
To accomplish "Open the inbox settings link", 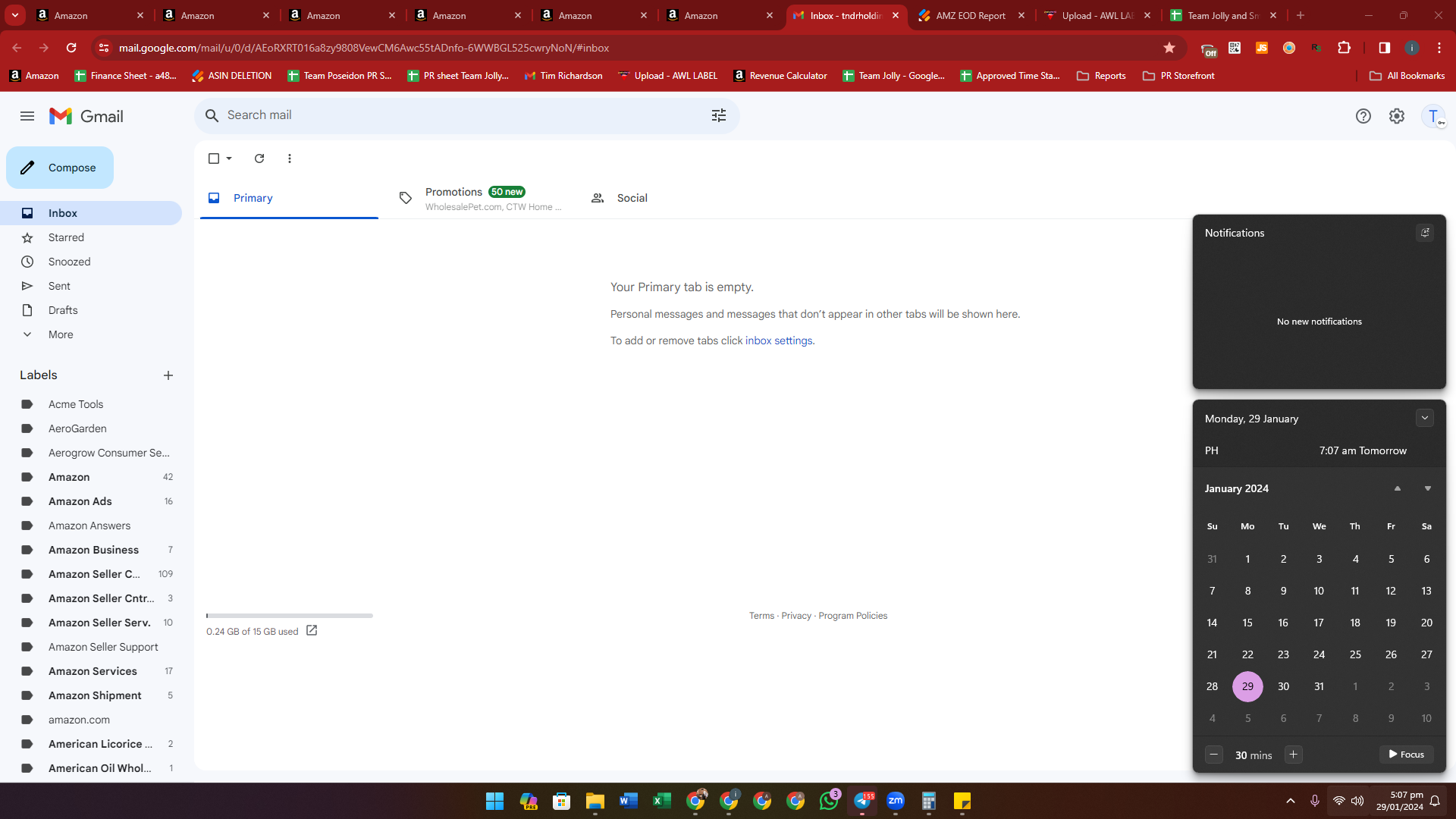I will coord(779,341).
